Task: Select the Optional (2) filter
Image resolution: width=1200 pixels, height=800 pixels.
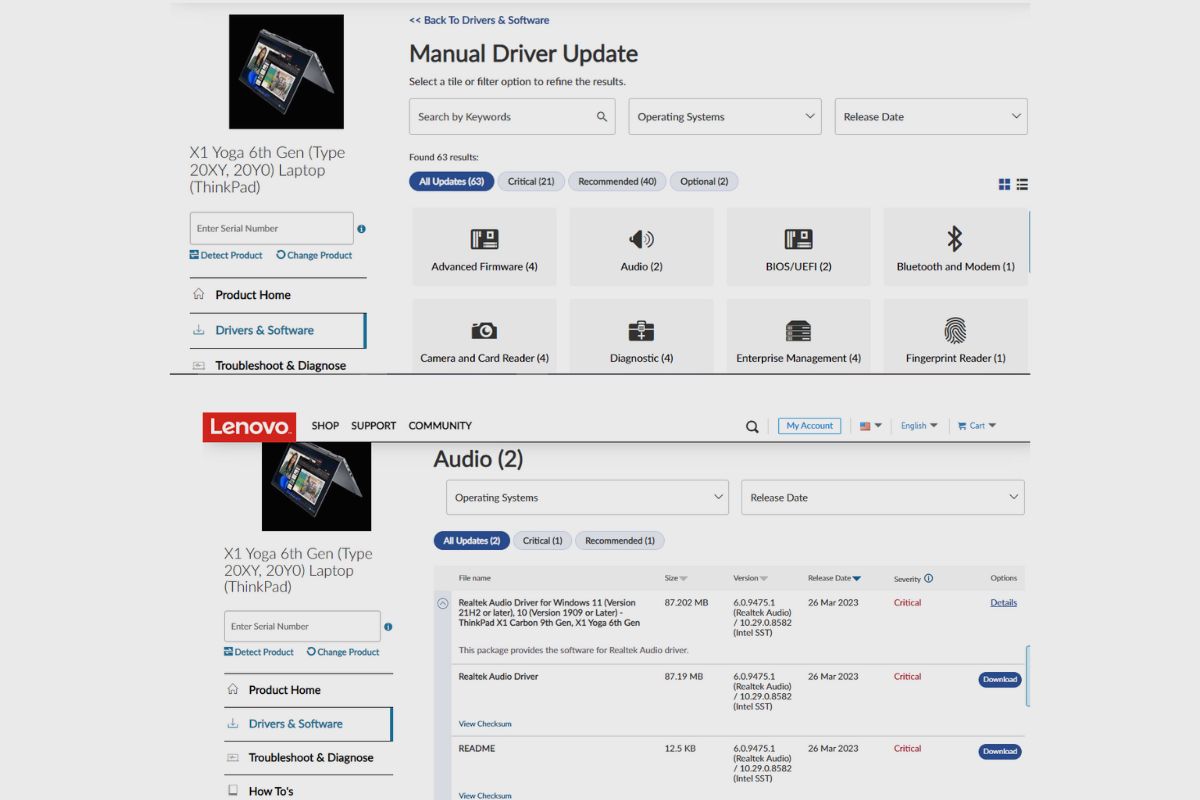Action: (x=704, y=181)
